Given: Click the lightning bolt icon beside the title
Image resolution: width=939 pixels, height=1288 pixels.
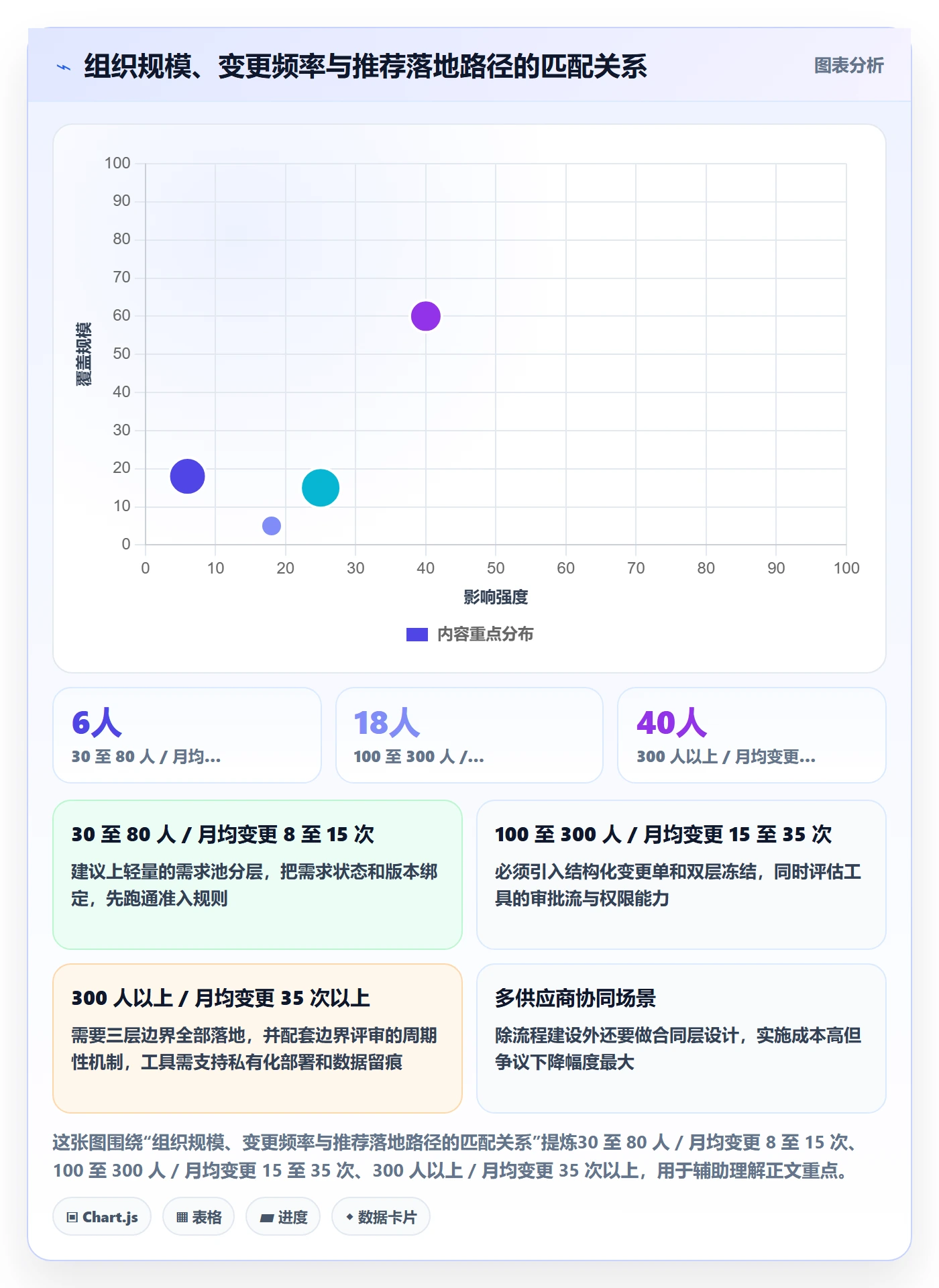Looking at the screenshot, I should coord(64,67).
